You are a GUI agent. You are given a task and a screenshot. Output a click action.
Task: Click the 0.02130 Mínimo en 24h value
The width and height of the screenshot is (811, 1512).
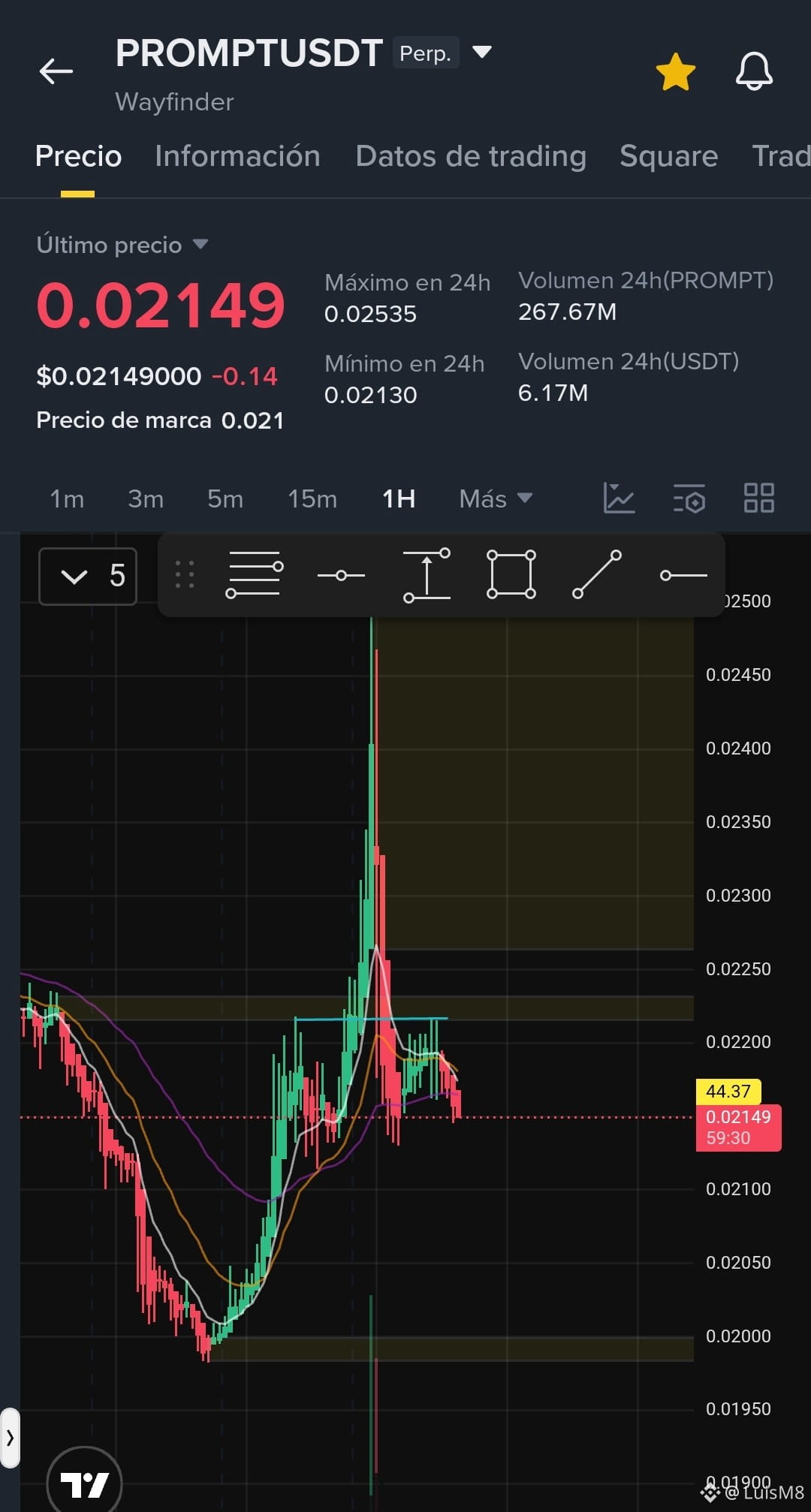(x=370, y=395)
